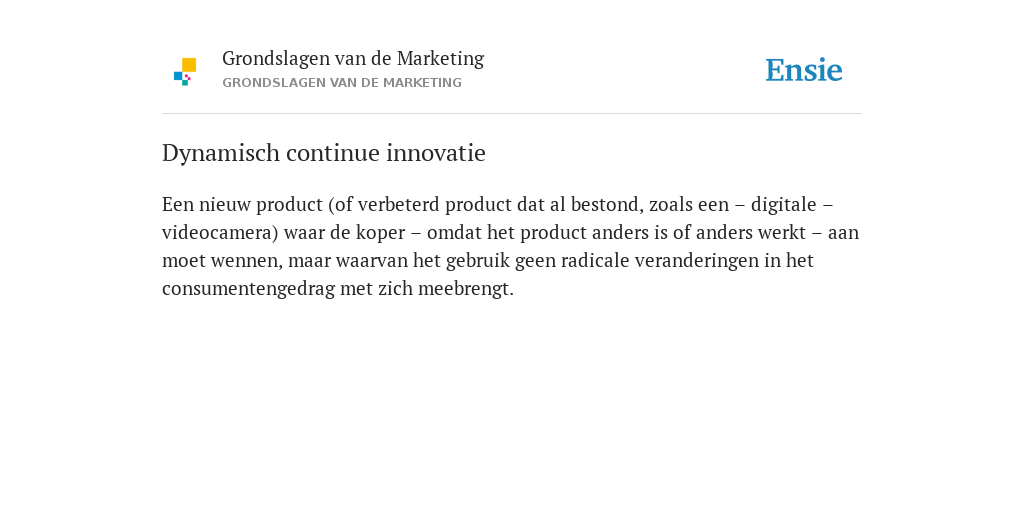The height and width of the screenshot is (512, 1024).
Task: Open the Grondslagen van de Marketing title
Action: point(353,58)
